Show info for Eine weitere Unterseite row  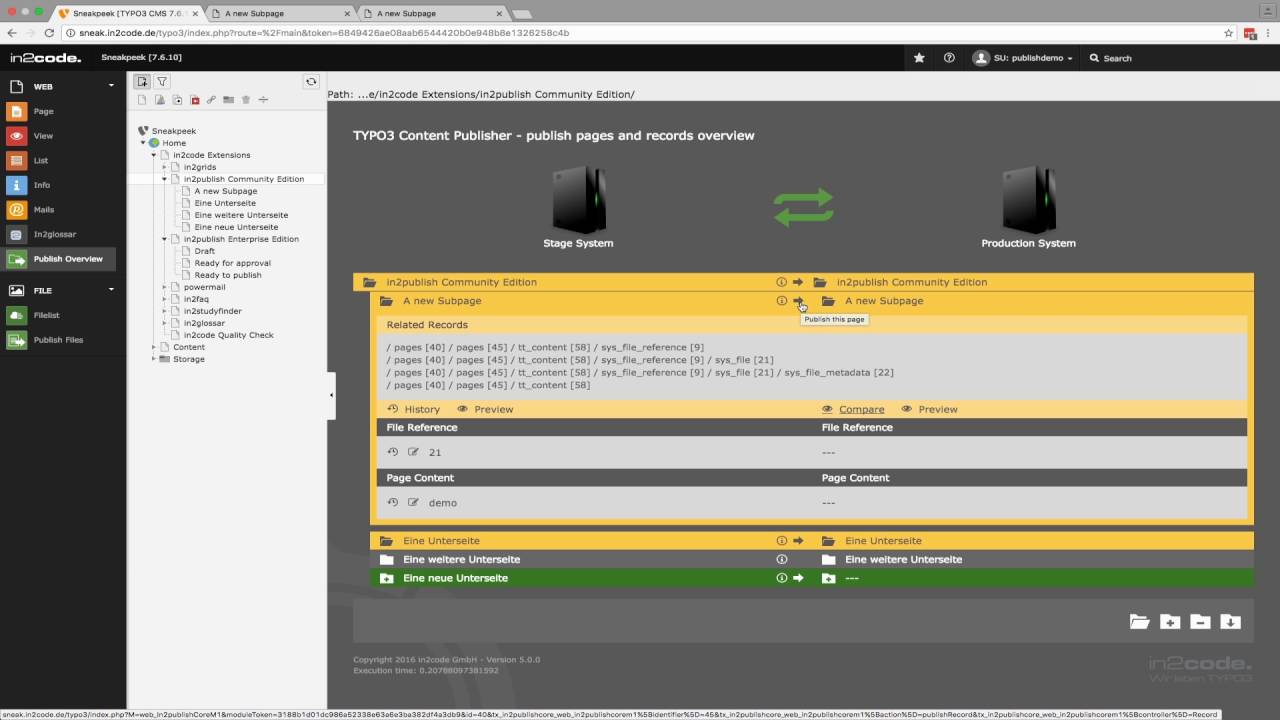pos(782,560)
